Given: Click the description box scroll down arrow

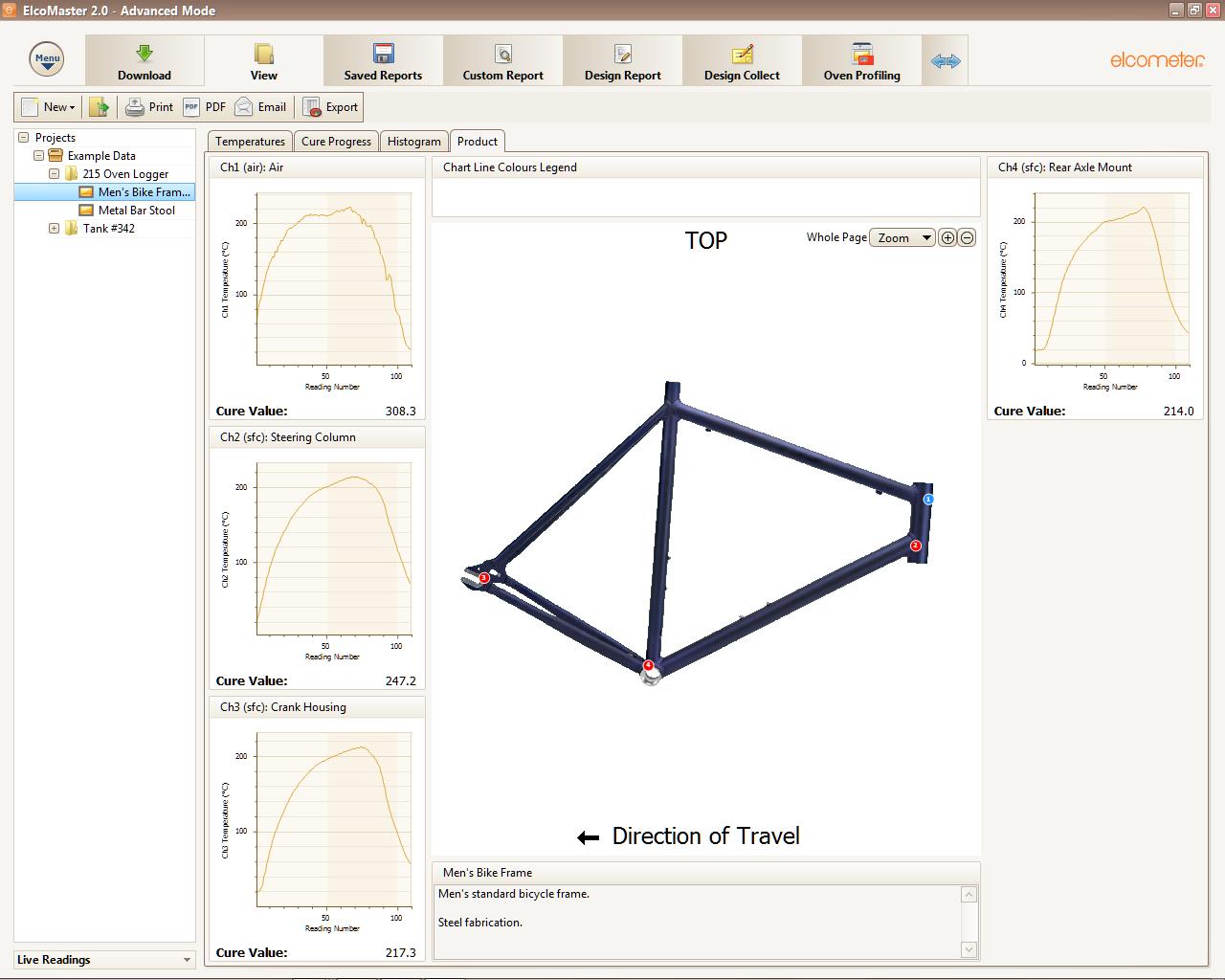Looking at the screenshot, I should [969, 949].
